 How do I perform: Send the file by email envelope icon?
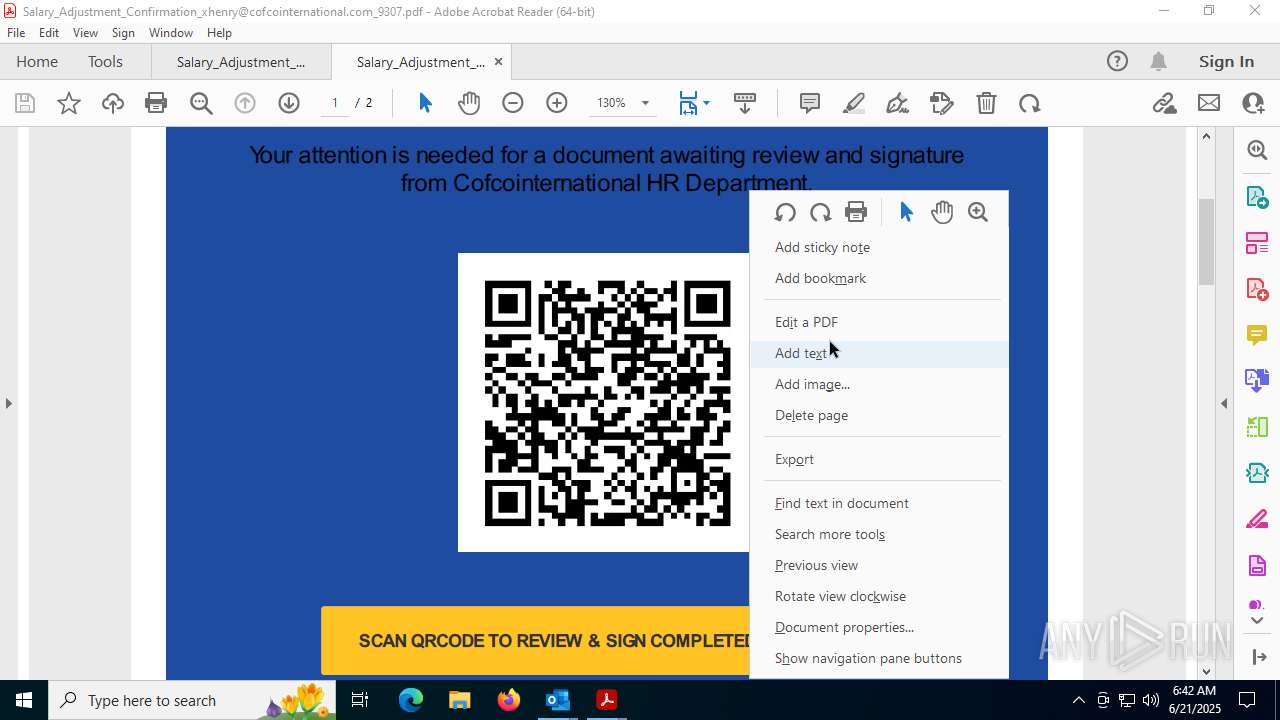pyautogui.click(x=1209, y=103)
